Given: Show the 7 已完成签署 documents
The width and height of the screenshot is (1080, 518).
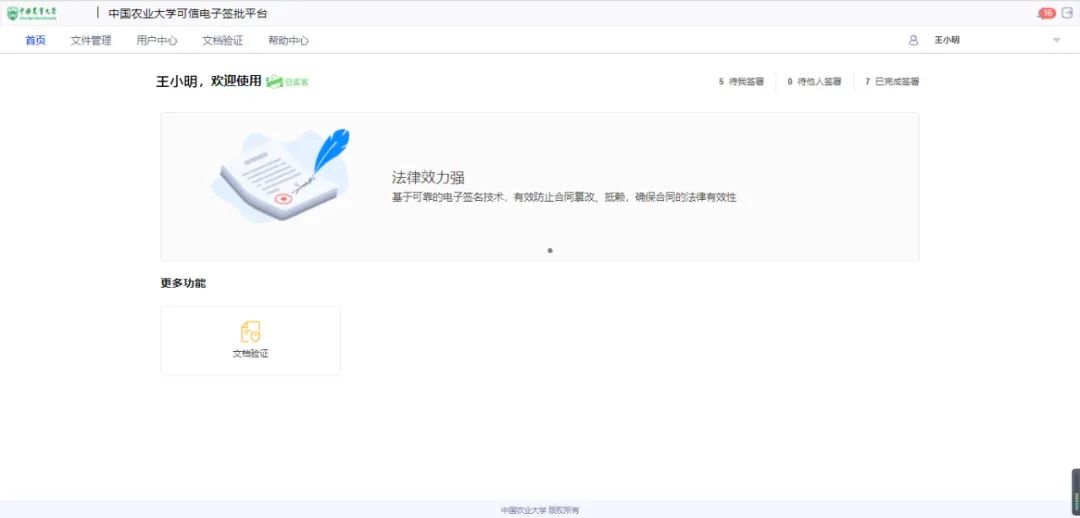Looking at the screenshot, I should (x=892, y=82).
